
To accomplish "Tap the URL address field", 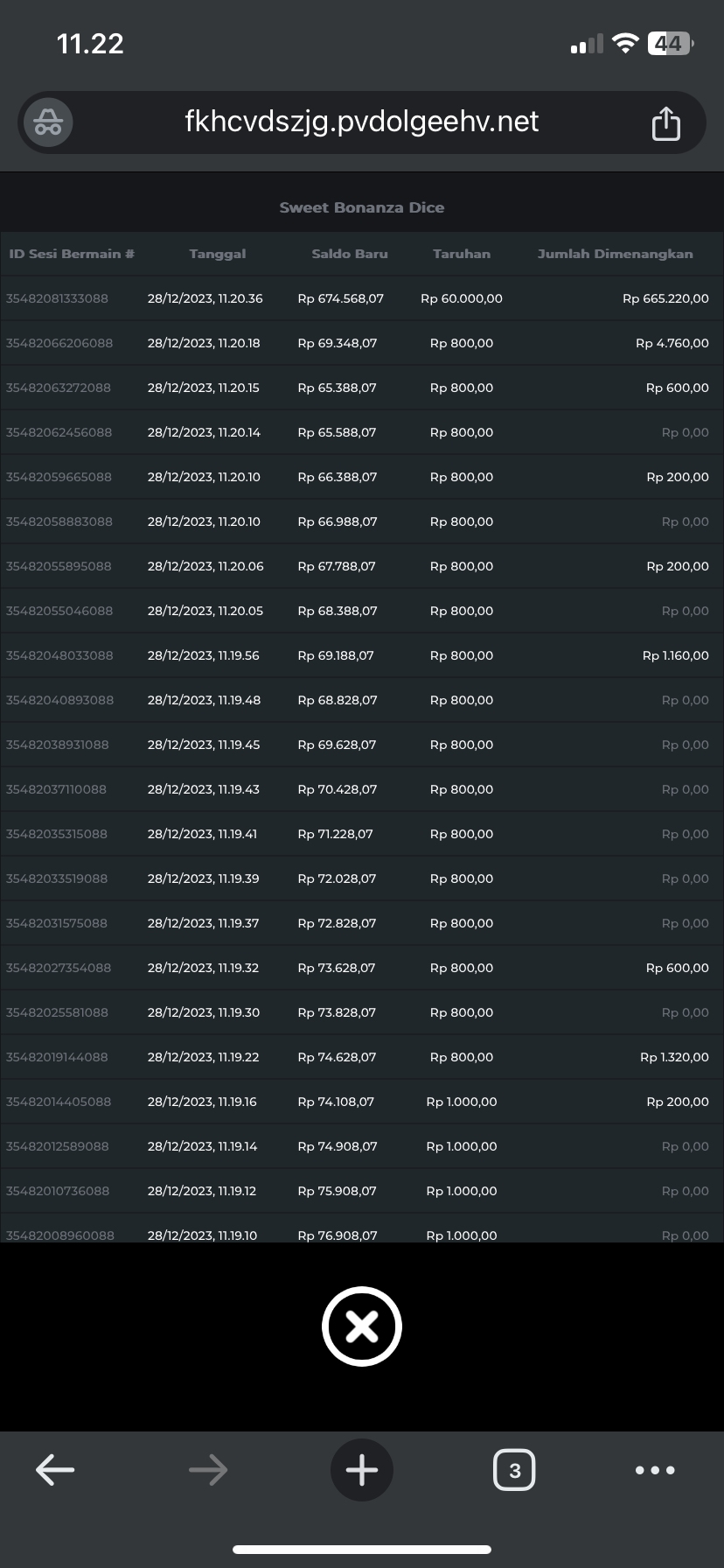I will [361, 122].
